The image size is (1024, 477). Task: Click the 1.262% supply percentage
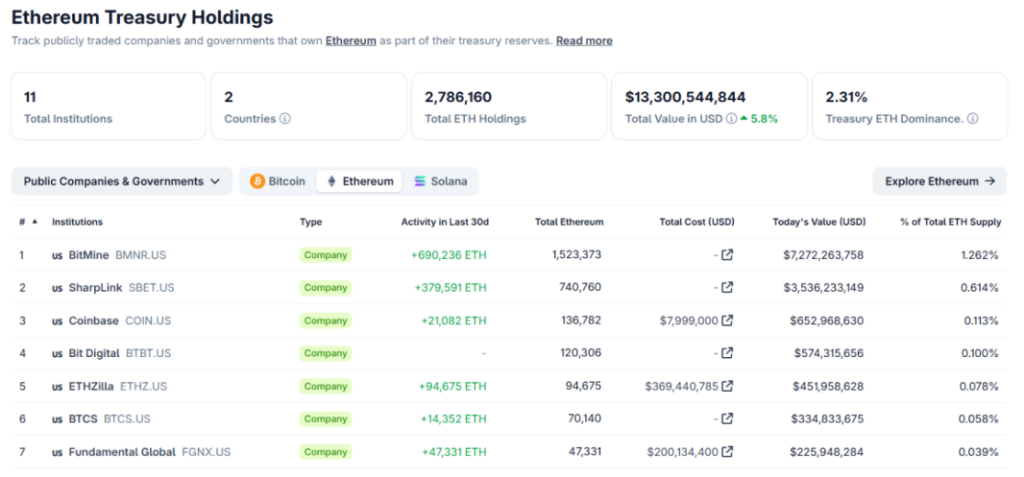click(x=980, y=255)
